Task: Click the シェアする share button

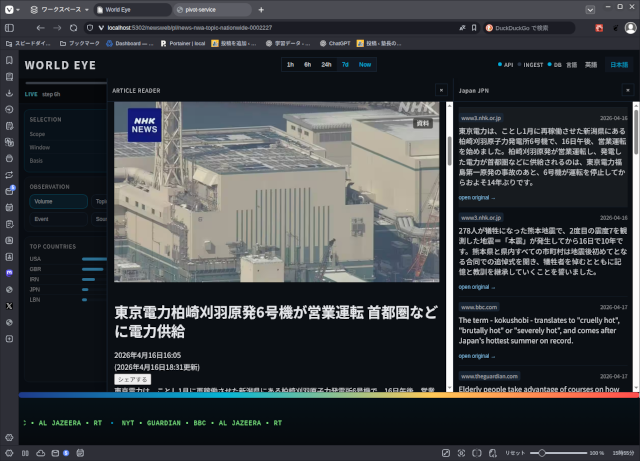Action: click(x=133, y=379)
